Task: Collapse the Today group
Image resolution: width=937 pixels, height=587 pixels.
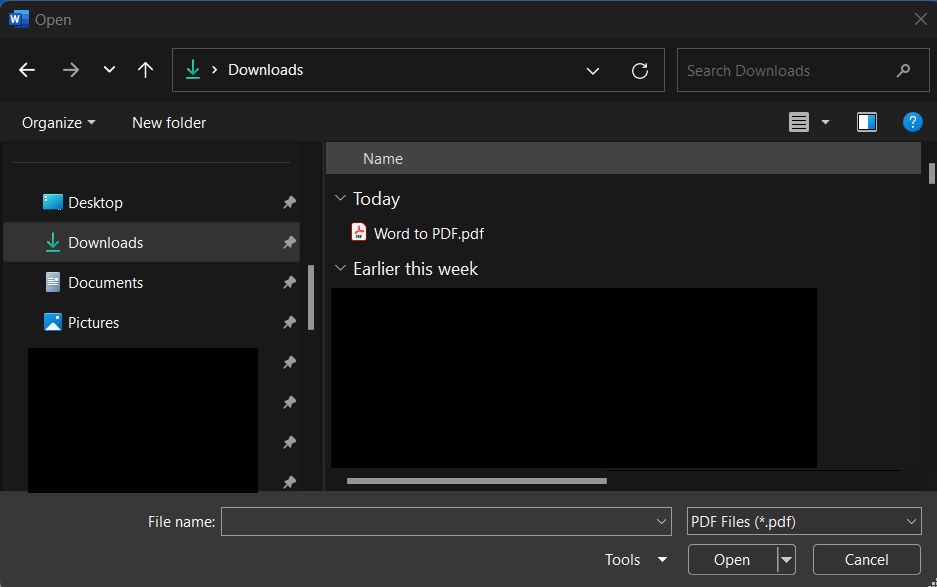Action: (x=340, y=198)
